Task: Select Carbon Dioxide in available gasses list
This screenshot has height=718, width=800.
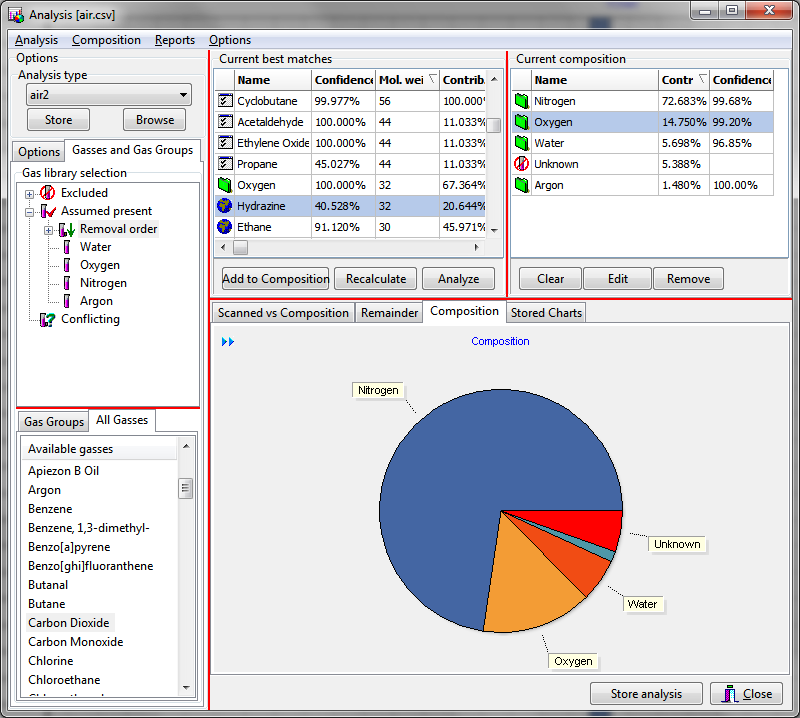Action: pos(69,623)
